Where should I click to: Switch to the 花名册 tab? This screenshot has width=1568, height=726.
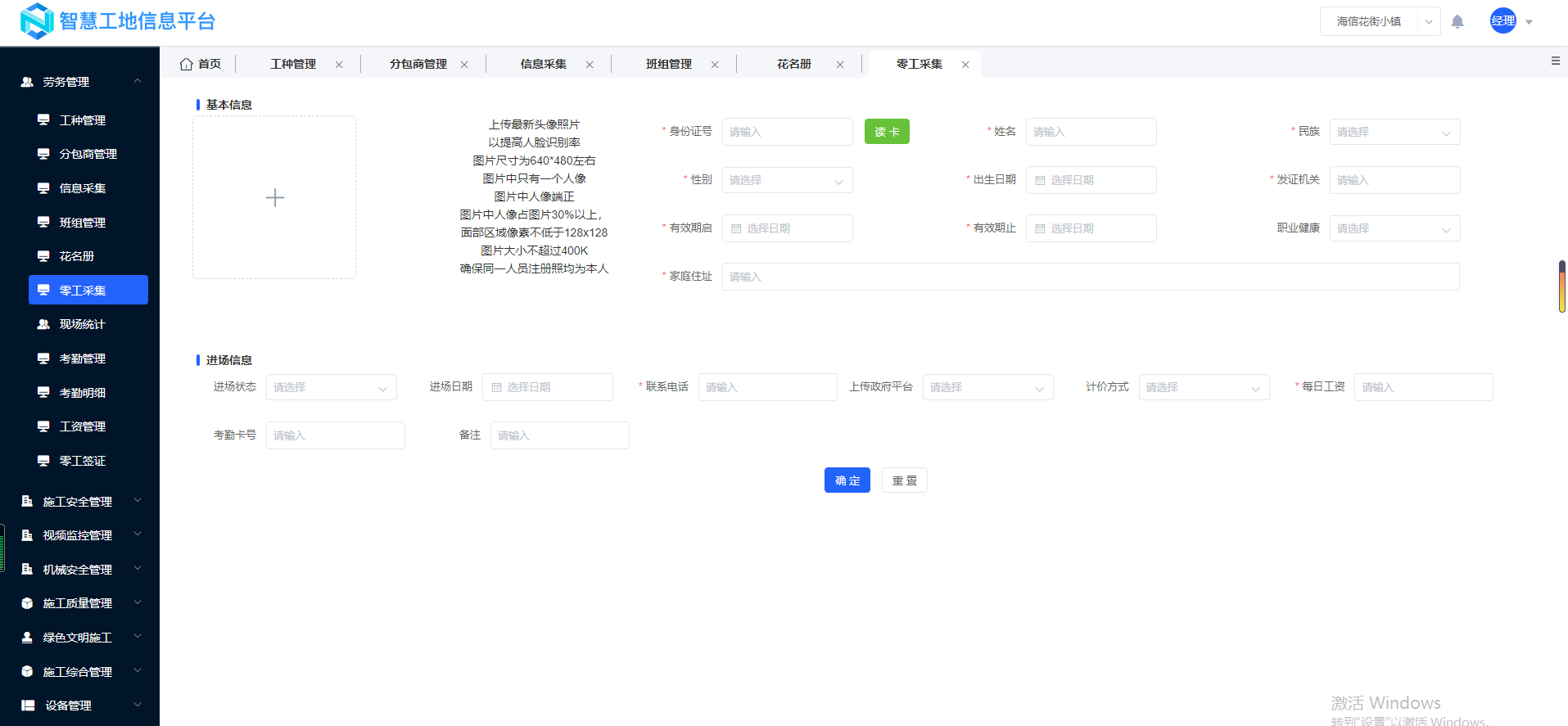click(794, 64)
